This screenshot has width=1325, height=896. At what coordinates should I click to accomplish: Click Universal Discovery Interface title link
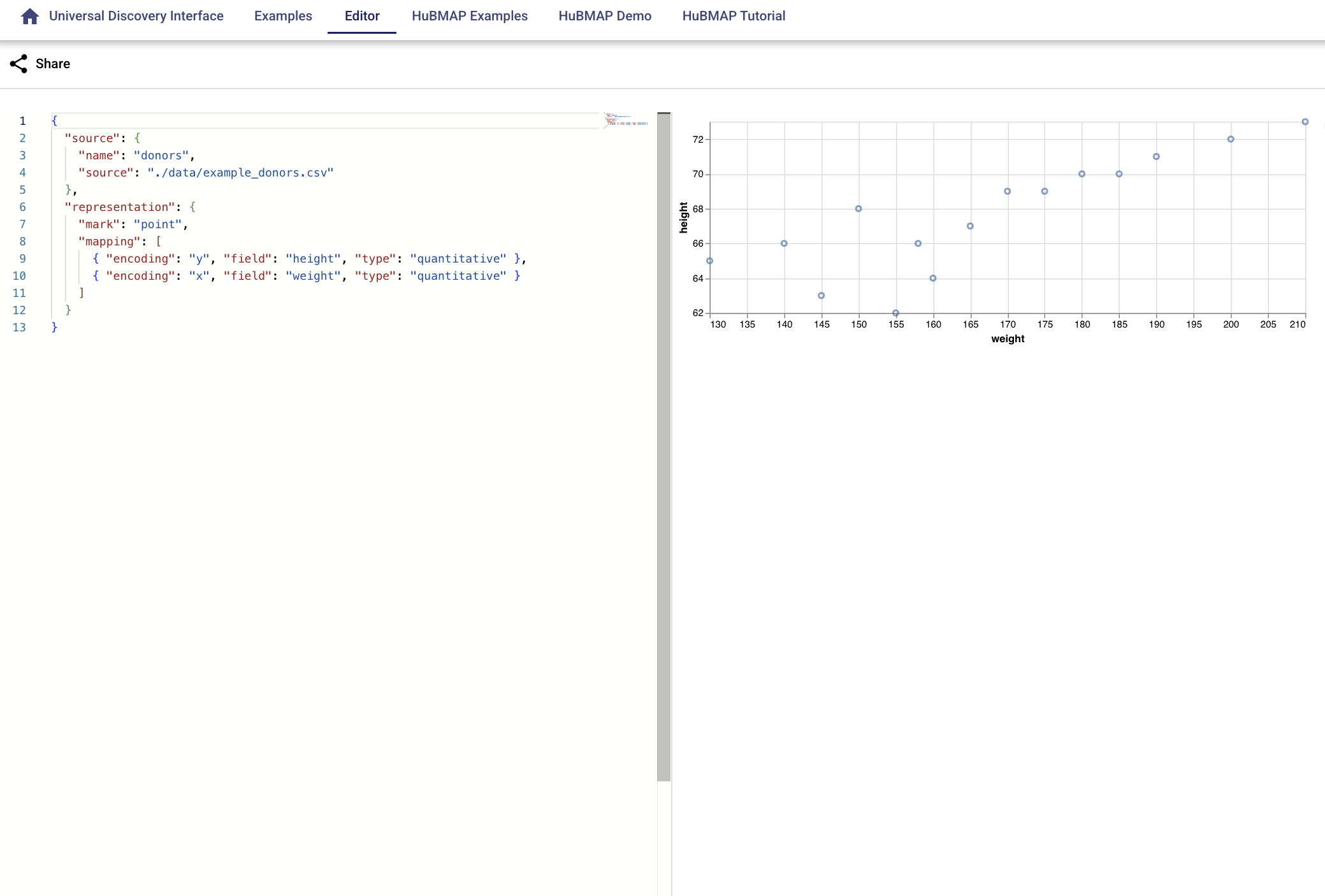tap(136, 16)
